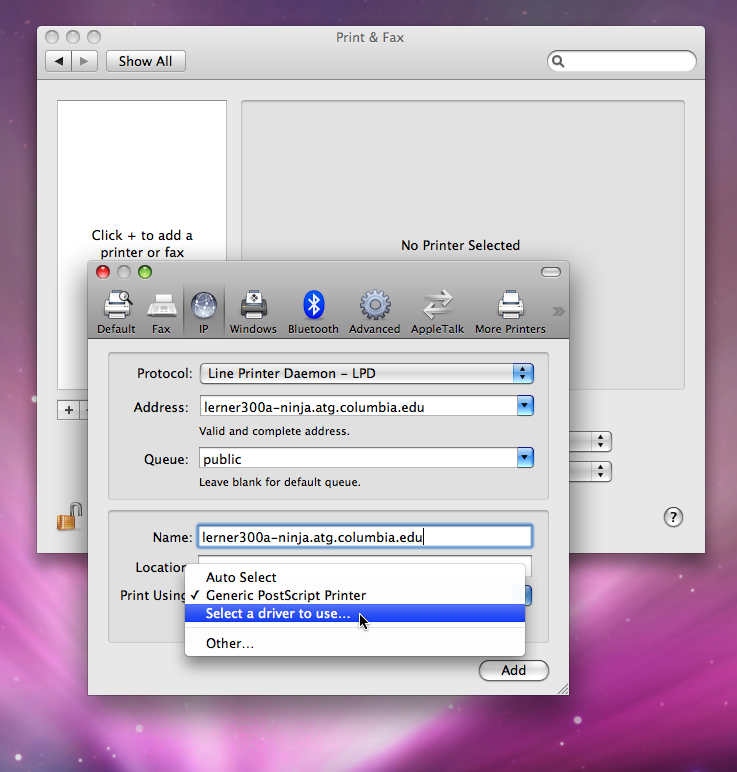Open the Protocol dropdown menu

(x=367, y=373)
